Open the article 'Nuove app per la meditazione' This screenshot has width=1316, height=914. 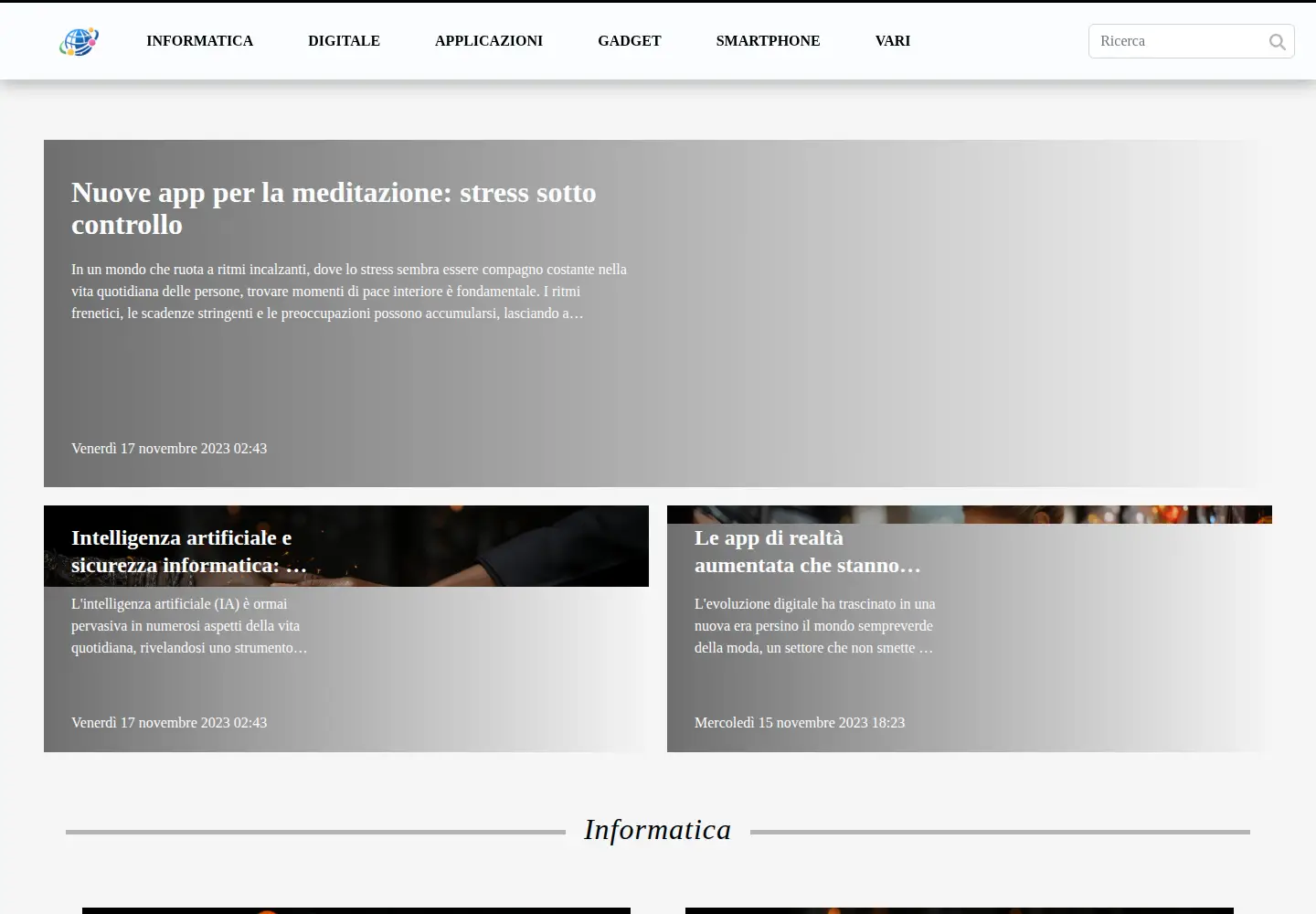pyautogui.click(x=334, y=208)
